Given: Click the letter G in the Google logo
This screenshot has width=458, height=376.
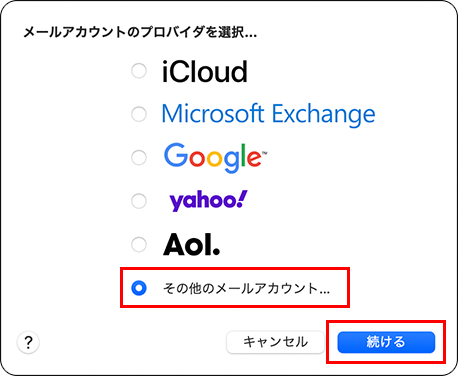Looking at the screenshot, I should pos(176,155).
